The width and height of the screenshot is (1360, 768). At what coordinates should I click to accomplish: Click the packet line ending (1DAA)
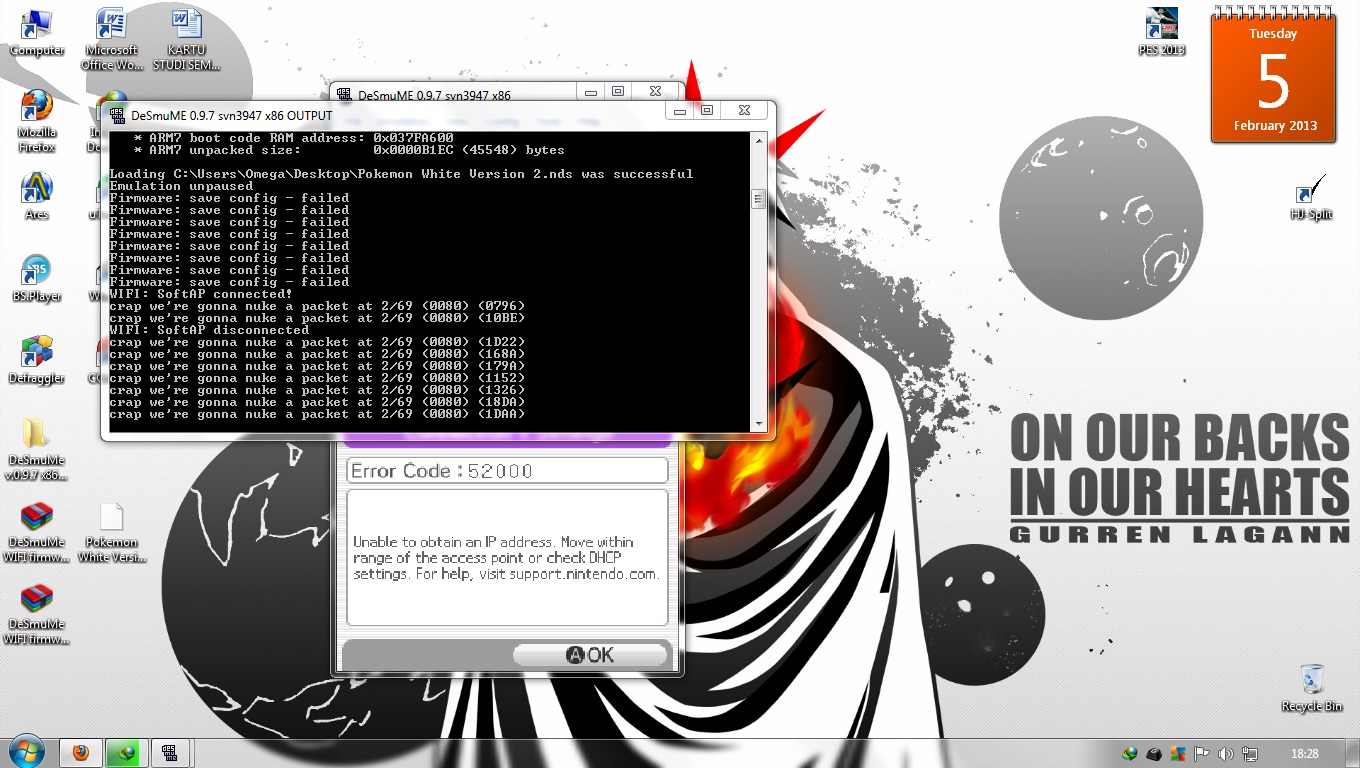(317, 414)
